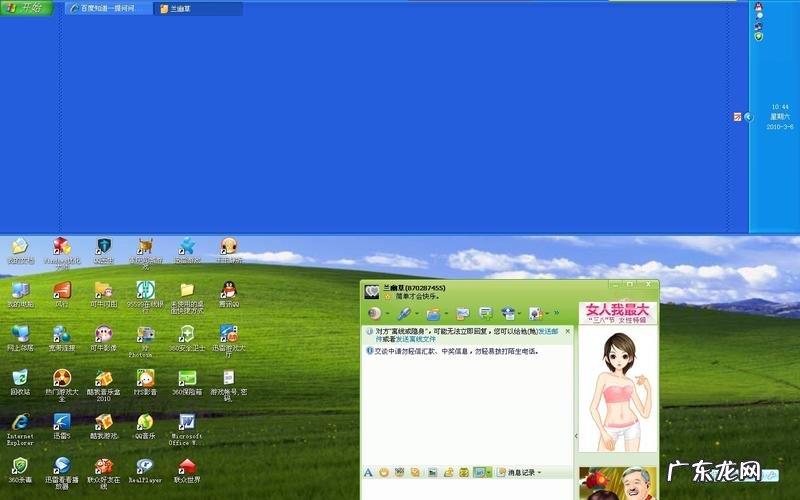Click the 发送离线文件 link
The height and width of the screenshot is (500, 800).
pyautogui.click(x=416, y=339)
